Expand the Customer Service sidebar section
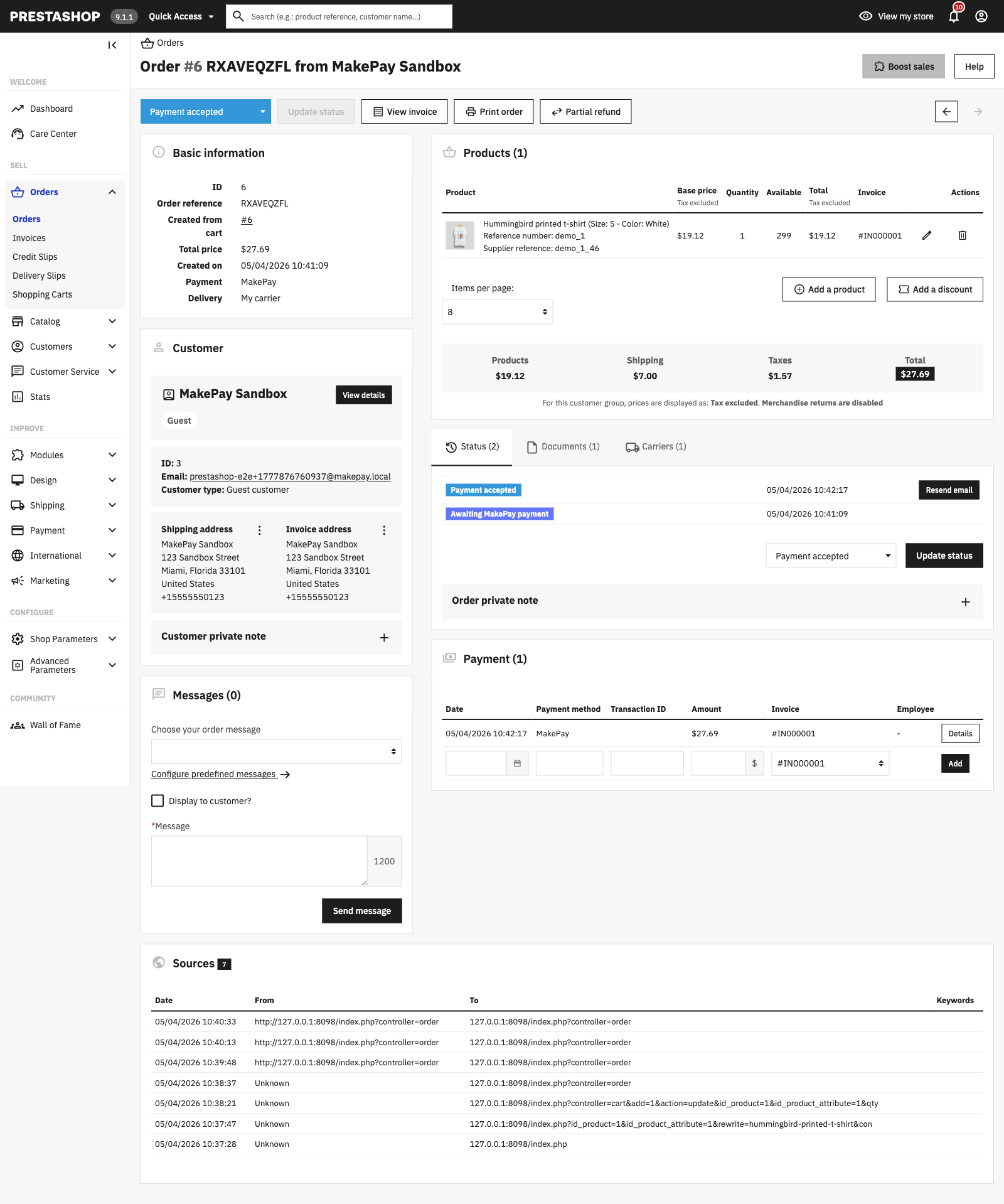Viewport: 1004px width, 1204px height. [x=112, y=372]
